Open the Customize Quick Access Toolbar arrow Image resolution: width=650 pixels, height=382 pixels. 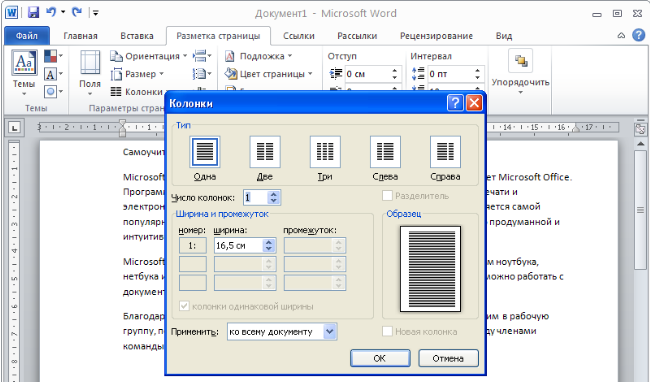point(96,13)
